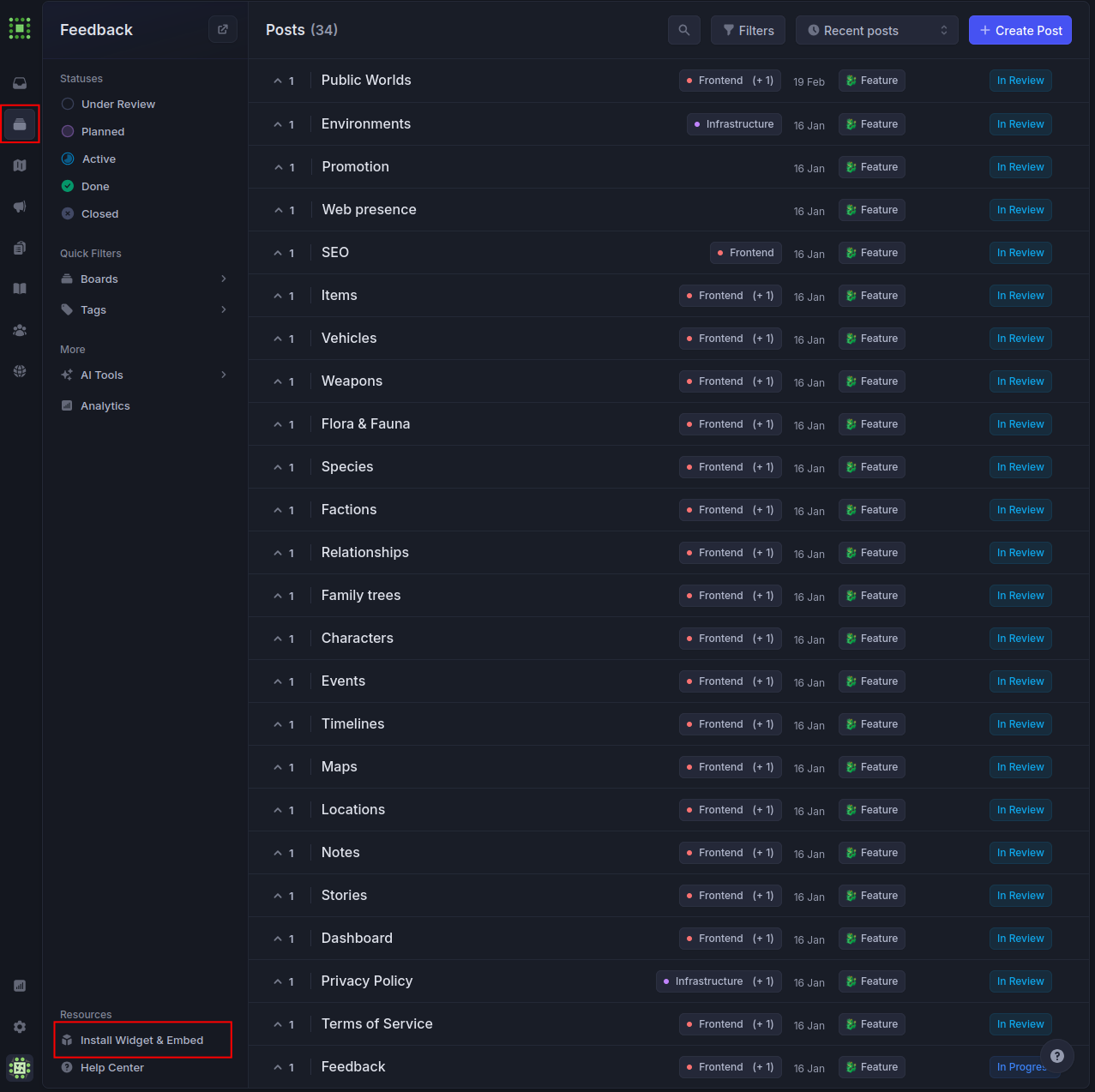Click Create Post button
Viewport: 1095px width, 1092px height.
(1020, 30)
